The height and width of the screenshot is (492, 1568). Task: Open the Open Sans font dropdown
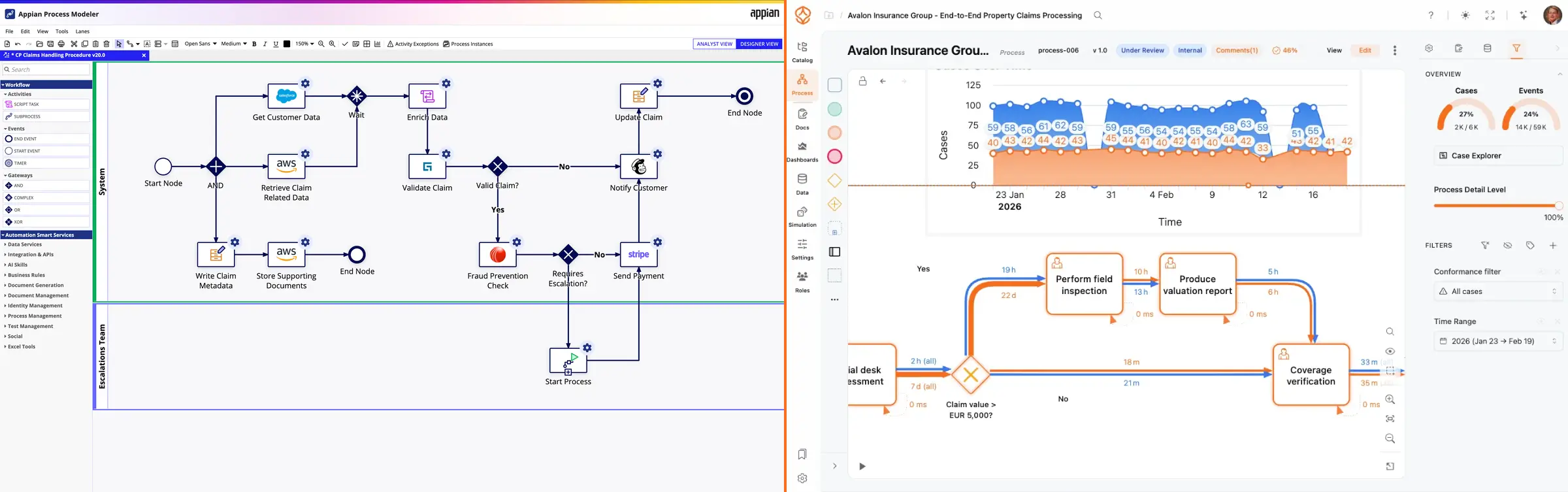pyautogui.click(x=201, y=44)
